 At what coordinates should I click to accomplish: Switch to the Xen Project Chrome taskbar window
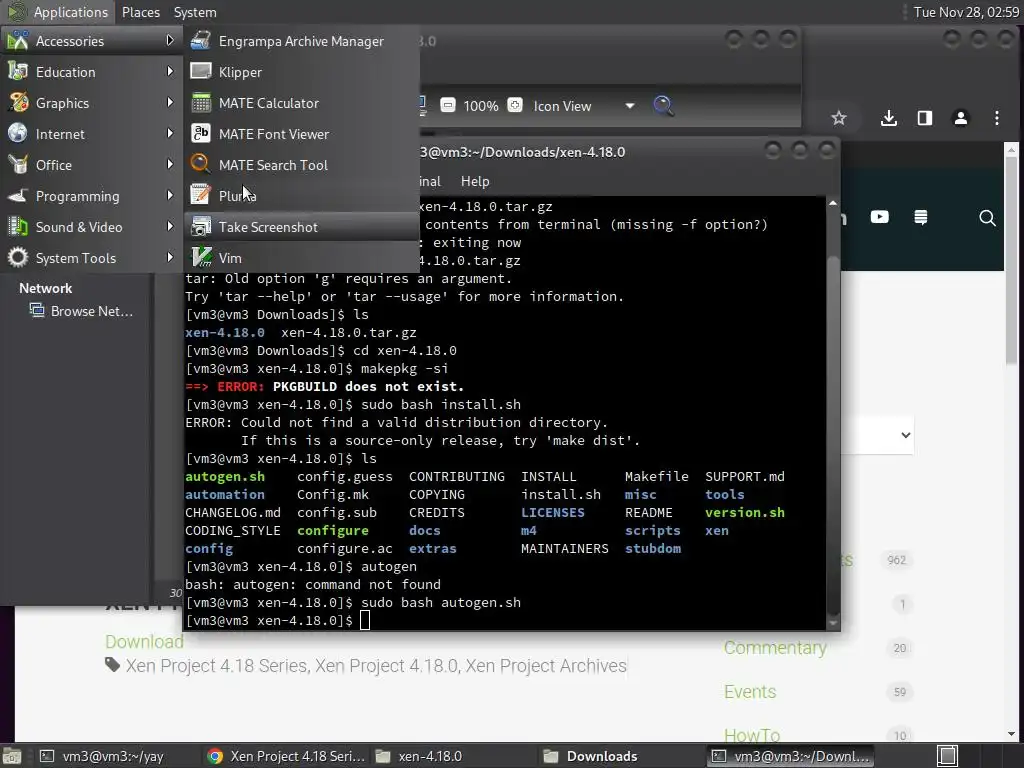[x=286, y=756]
